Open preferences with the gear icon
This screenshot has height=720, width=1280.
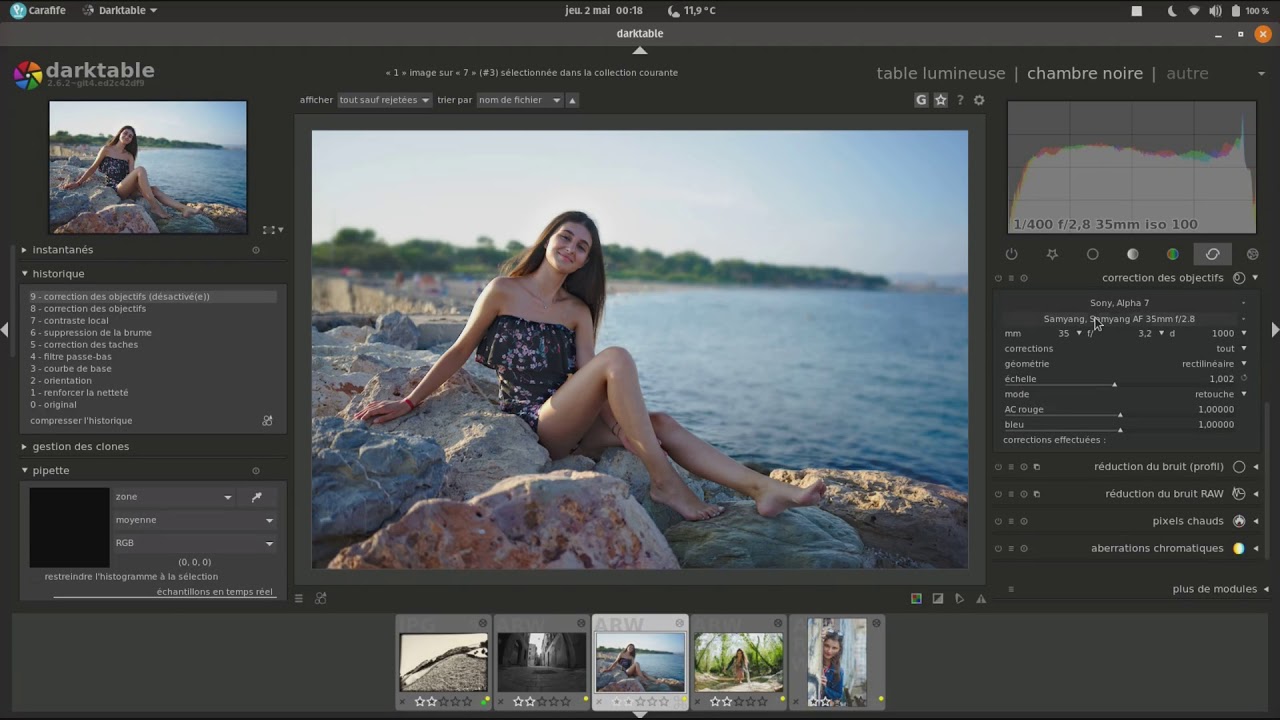(x=979, y=100)
